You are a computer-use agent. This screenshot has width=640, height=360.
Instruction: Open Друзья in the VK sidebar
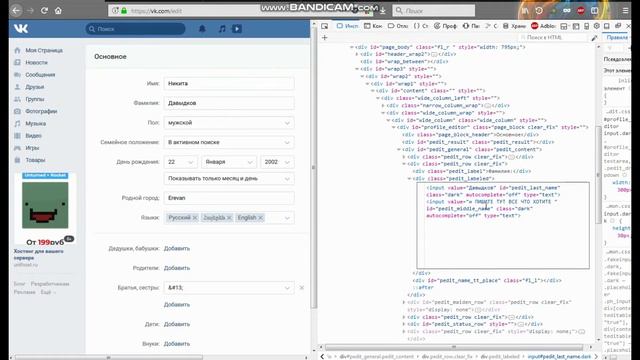pos(34,87)
